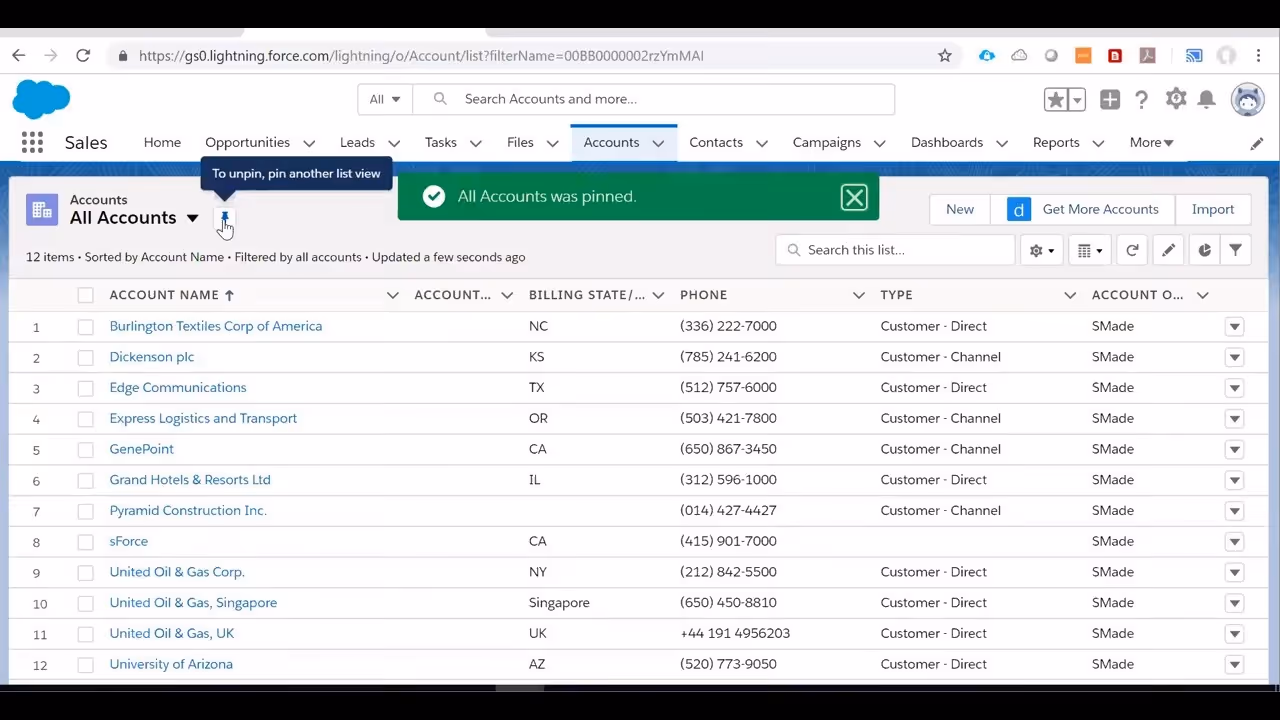Open the App Launcher waffle icon
The width and height of the screenshot is (1280, 720).
tap(32, 142)
